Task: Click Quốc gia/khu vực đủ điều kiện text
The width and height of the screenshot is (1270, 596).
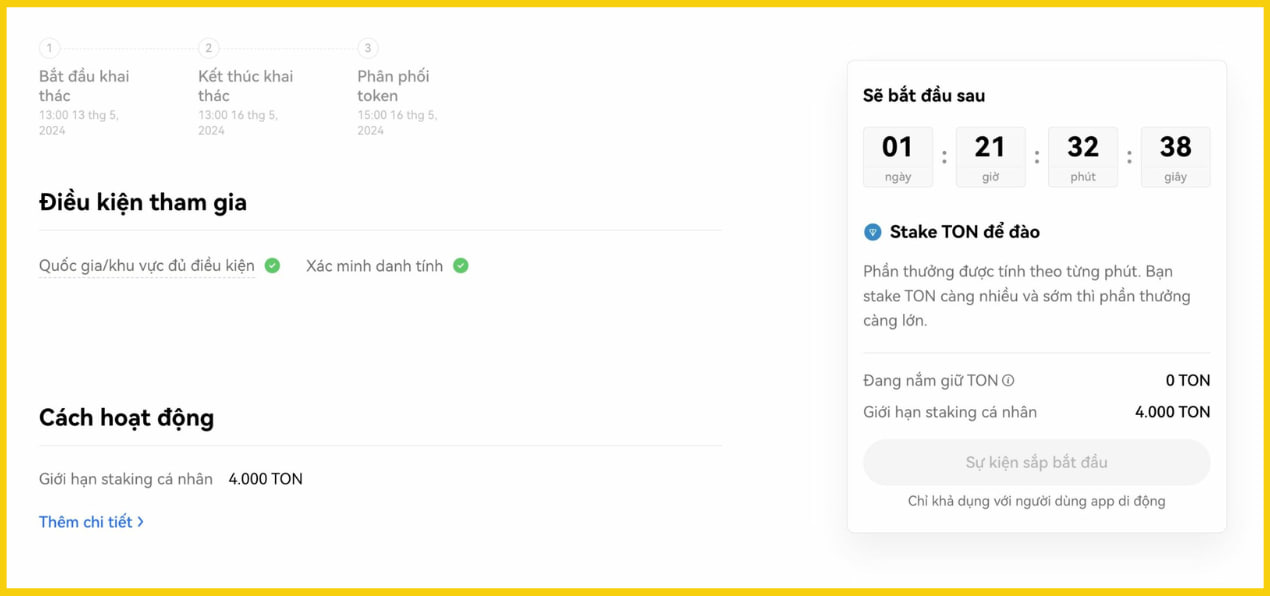Action: 147,266
